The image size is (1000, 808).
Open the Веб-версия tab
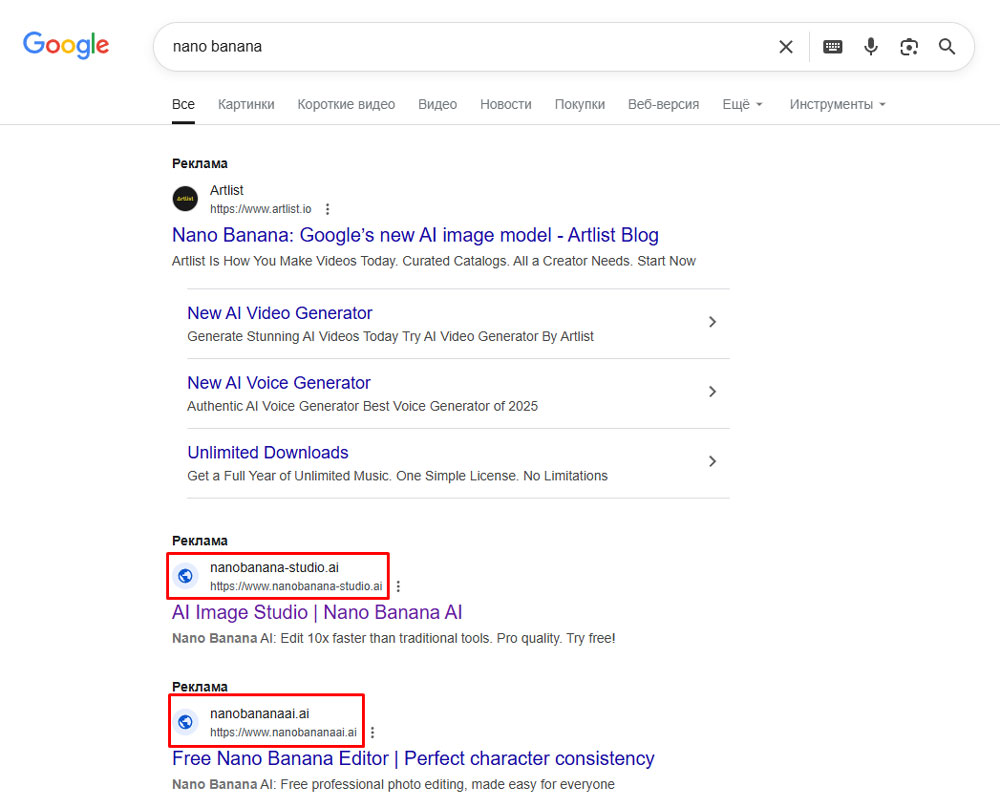pyautogui.click(x=663, y=104)
